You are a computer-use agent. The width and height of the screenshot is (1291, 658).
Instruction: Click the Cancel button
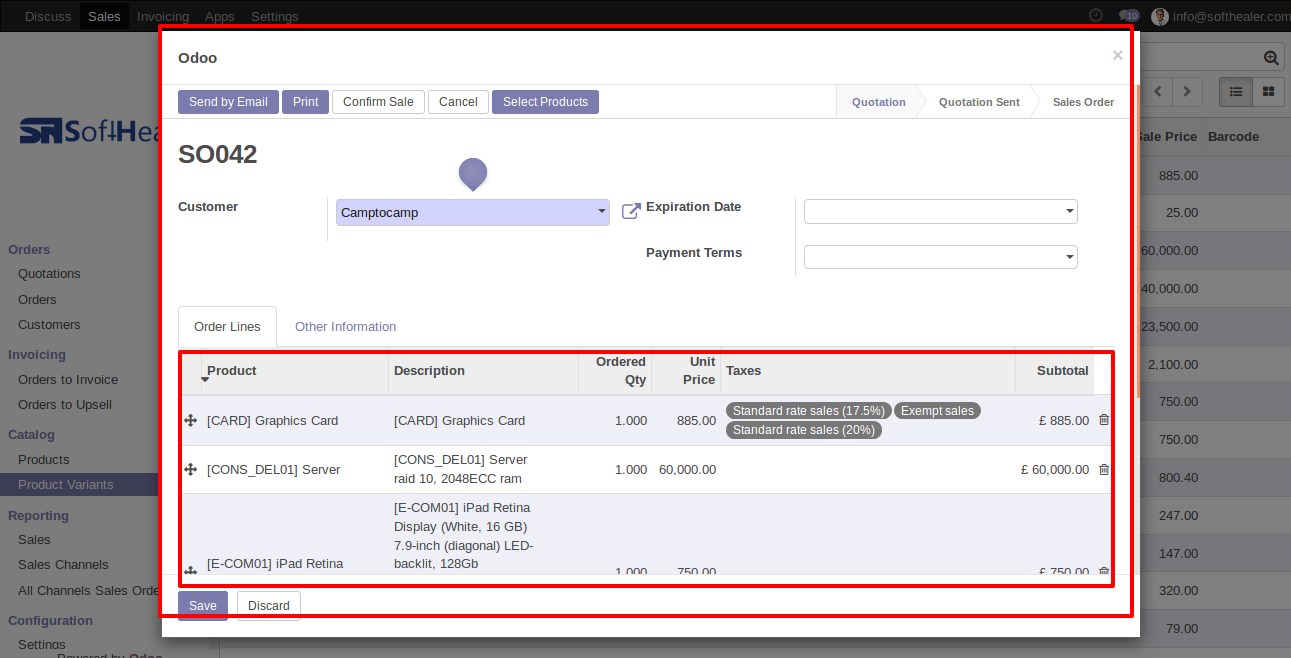click(x=458, y=102)
